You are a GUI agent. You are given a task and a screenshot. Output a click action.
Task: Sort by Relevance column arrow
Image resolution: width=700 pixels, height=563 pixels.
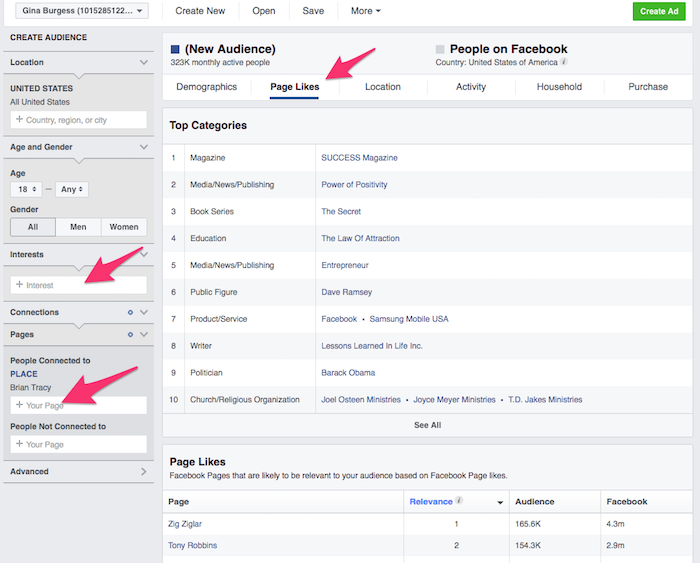[x=500, y=503]
